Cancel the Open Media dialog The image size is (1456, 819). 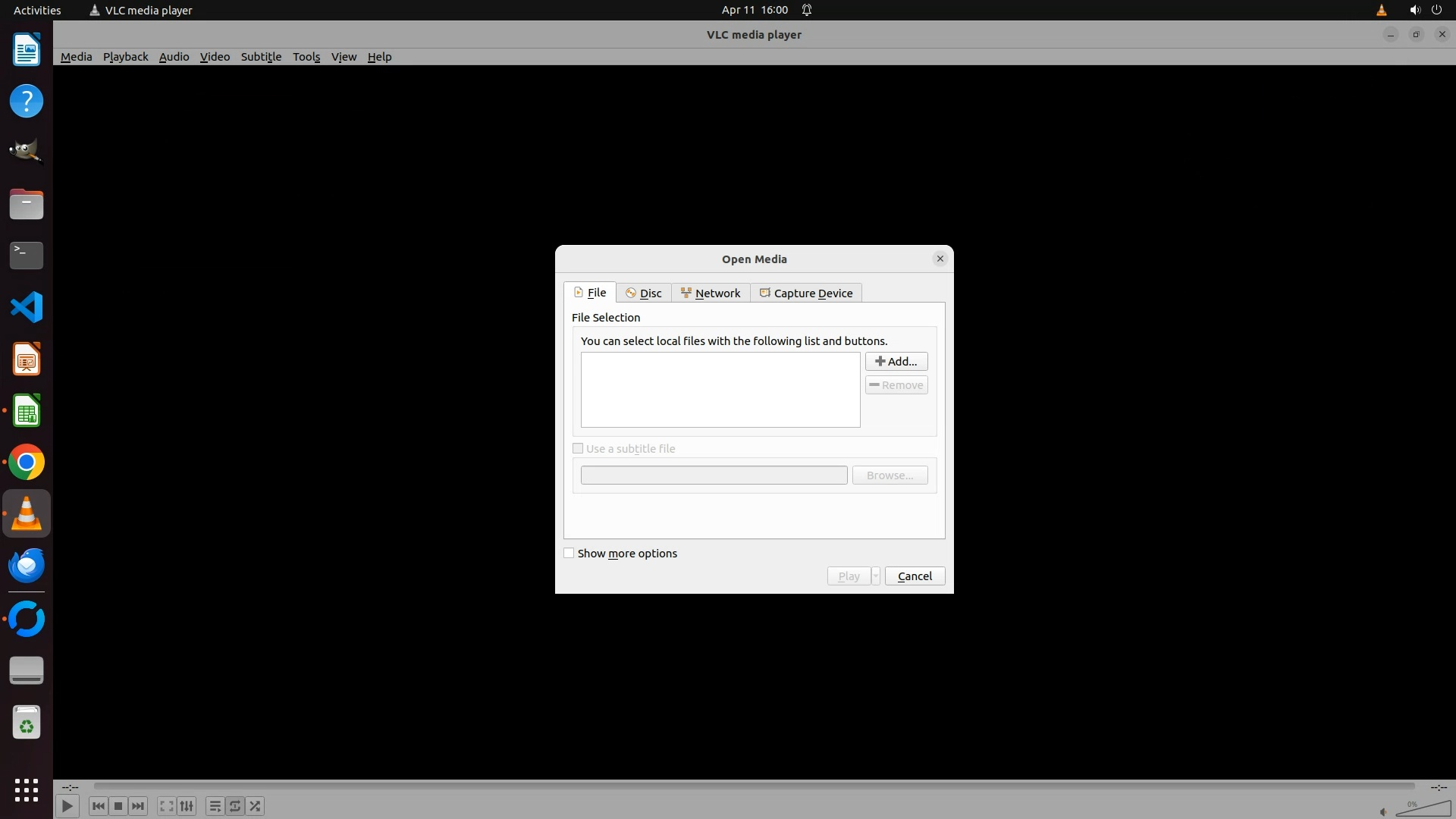[x=915, y=576]
